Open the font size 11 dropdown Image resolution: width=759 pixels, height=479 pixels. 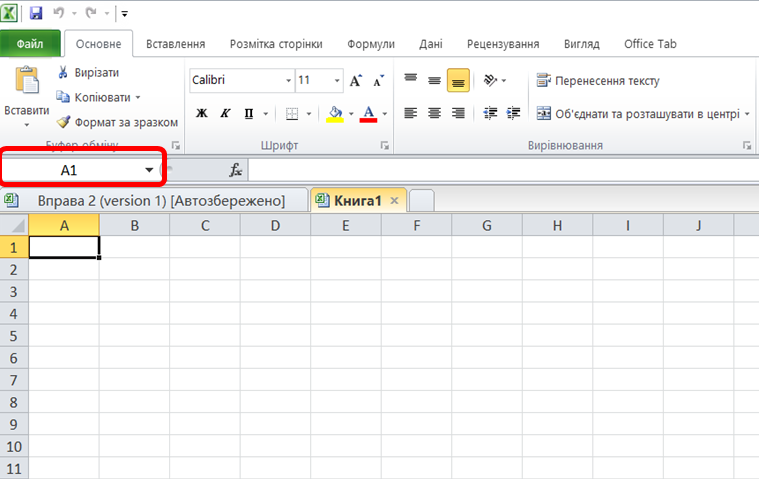tap(337, 80)
